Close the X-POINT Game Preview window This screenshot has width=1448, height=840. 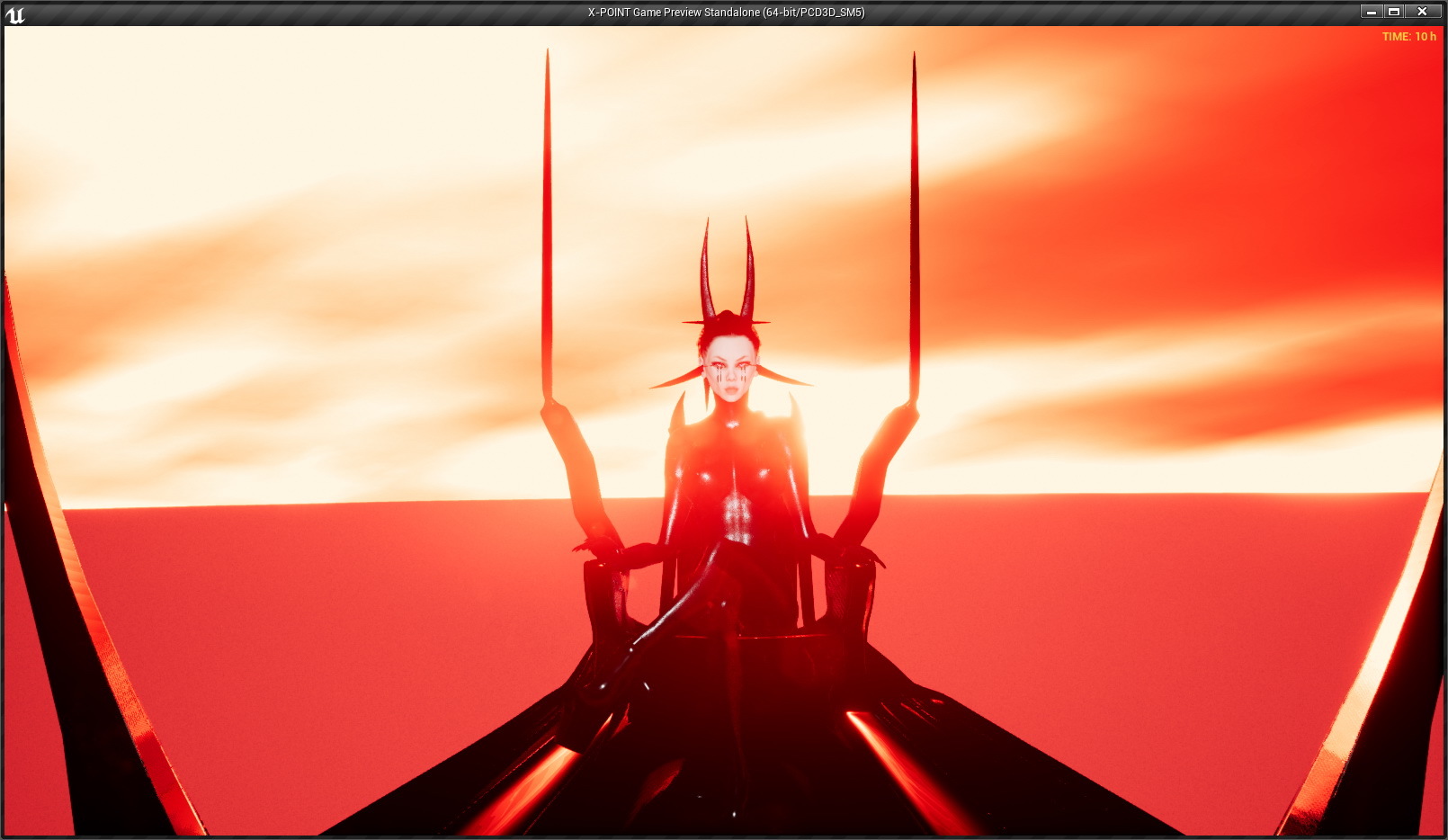point(1422,12)
